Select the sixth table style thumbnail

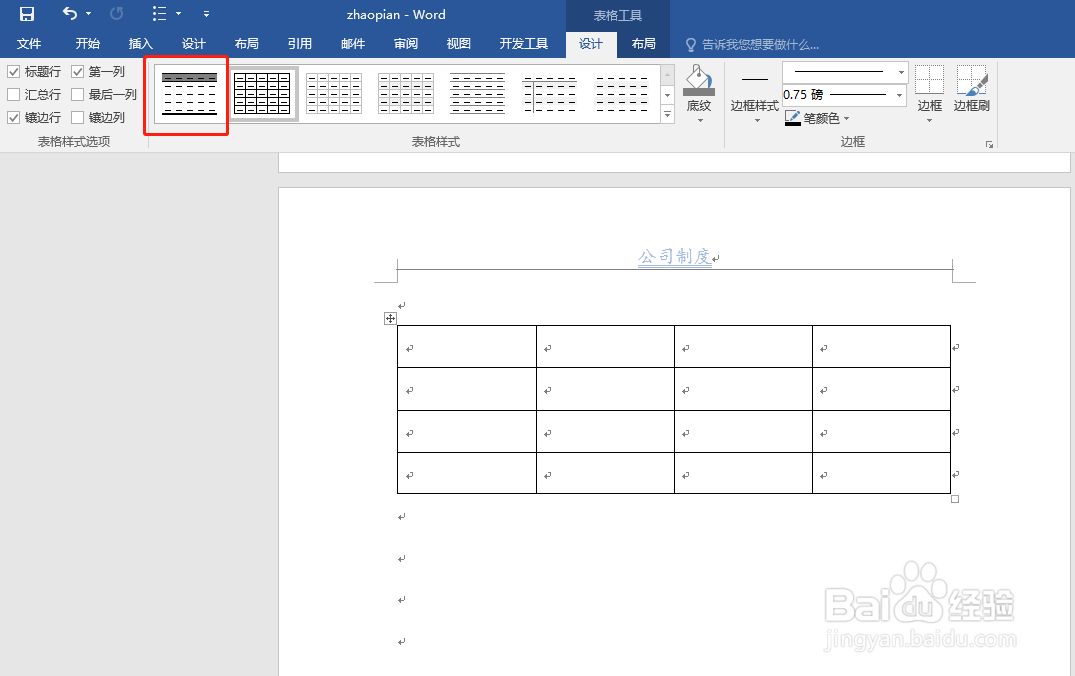550,94
